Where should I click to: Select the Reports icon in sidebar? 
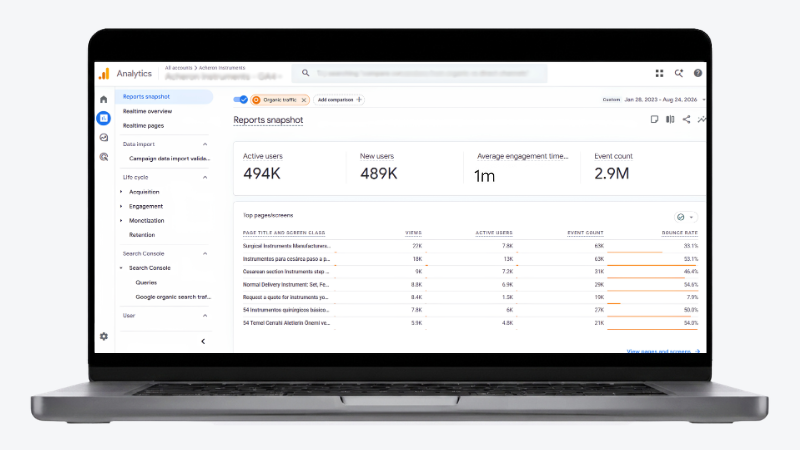point(104,118)
